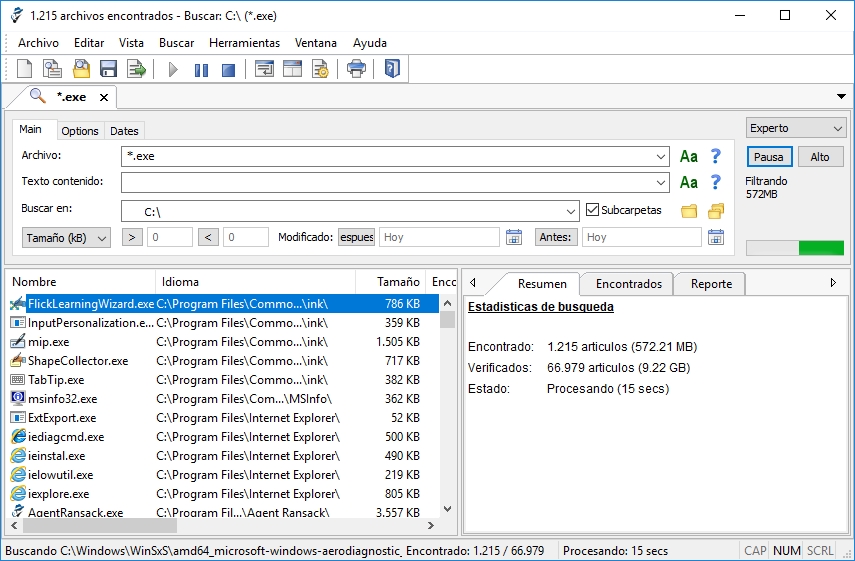Open the tab list dropdown arrow

point(841,97)
